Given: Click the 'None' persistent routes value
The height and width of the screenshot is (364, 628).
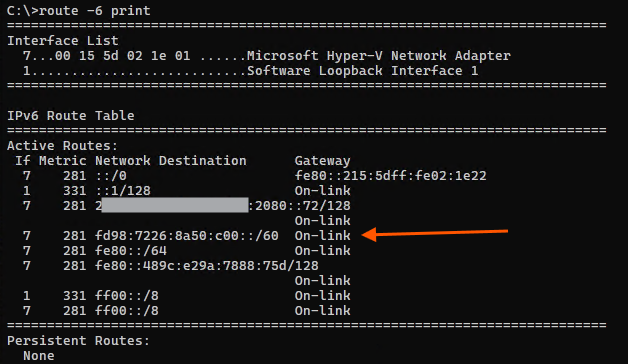Looking at the screenshot, I should 39,356.
